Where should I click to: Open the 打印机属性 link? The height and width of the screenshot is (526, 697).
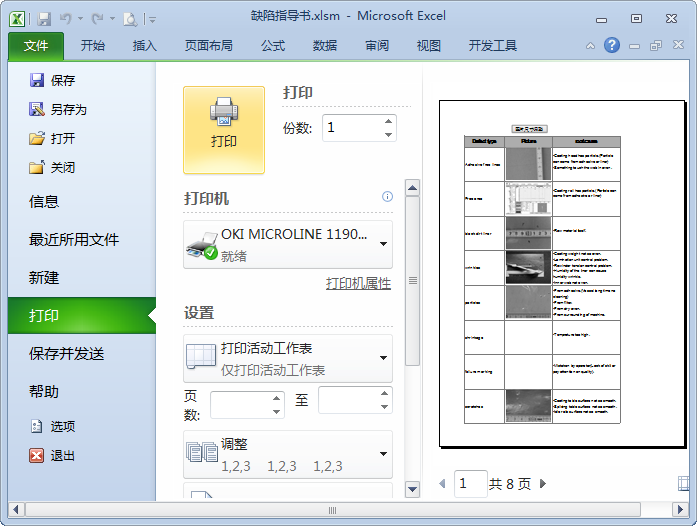coord(358,284)
